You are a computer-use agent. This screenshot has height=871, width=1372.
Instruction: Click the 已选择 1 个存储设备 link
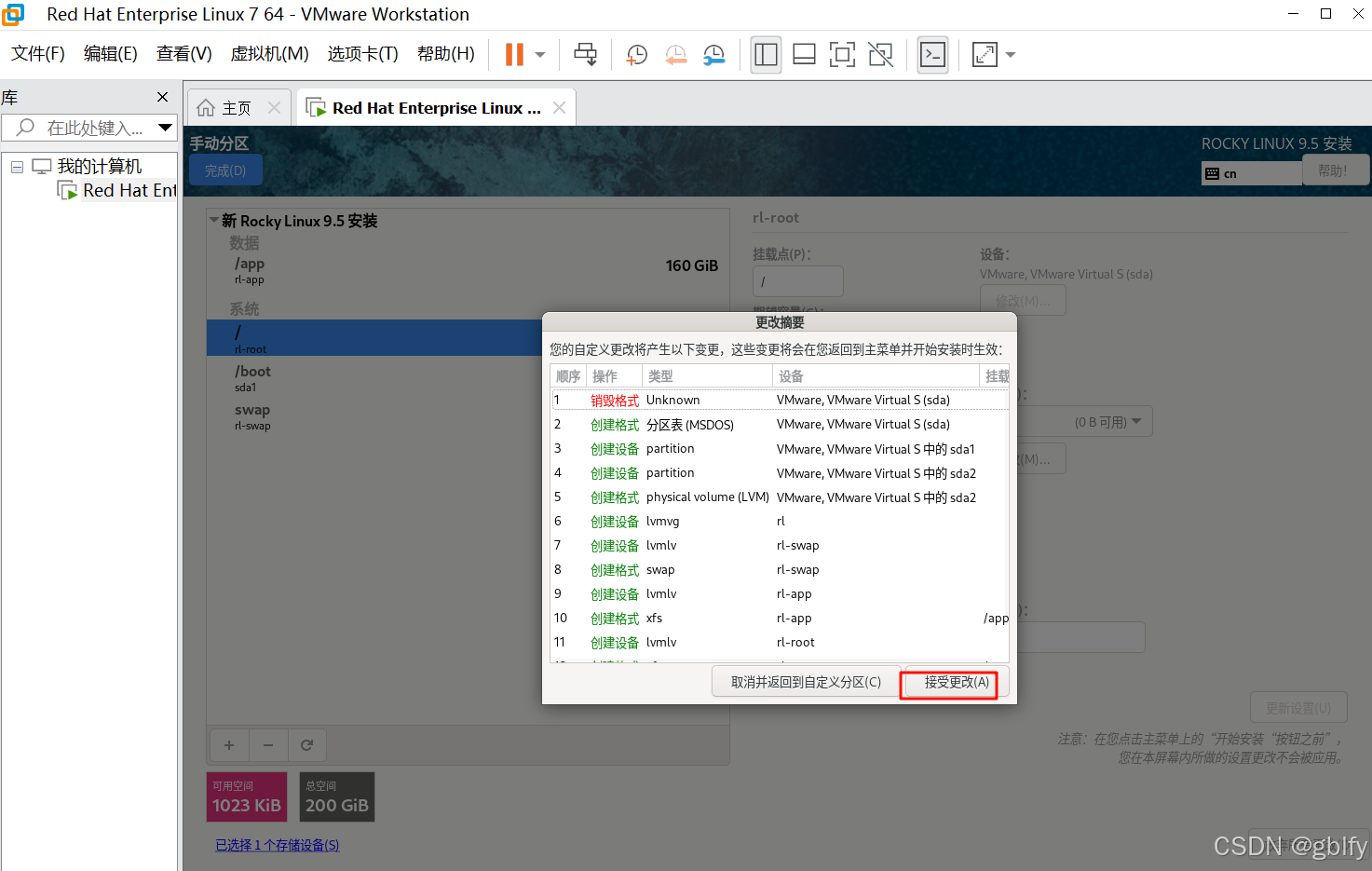tap(278, 845)
